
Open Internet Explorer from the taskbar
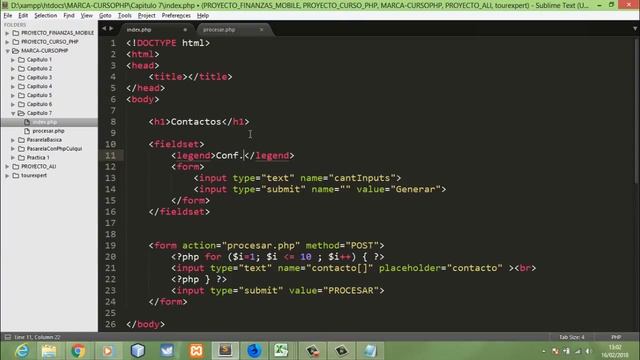(22, 351)
